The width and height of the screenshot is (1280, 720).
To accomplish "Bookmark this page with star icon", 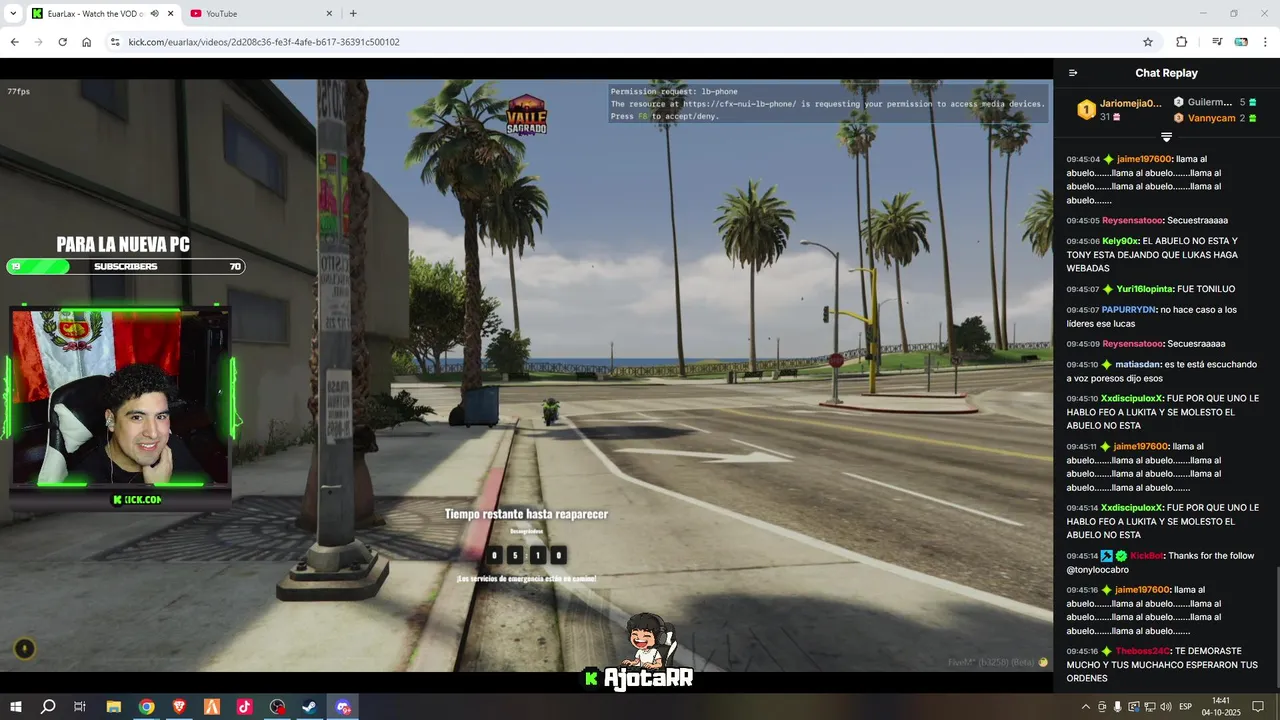I will click(x=1148, y=42).
